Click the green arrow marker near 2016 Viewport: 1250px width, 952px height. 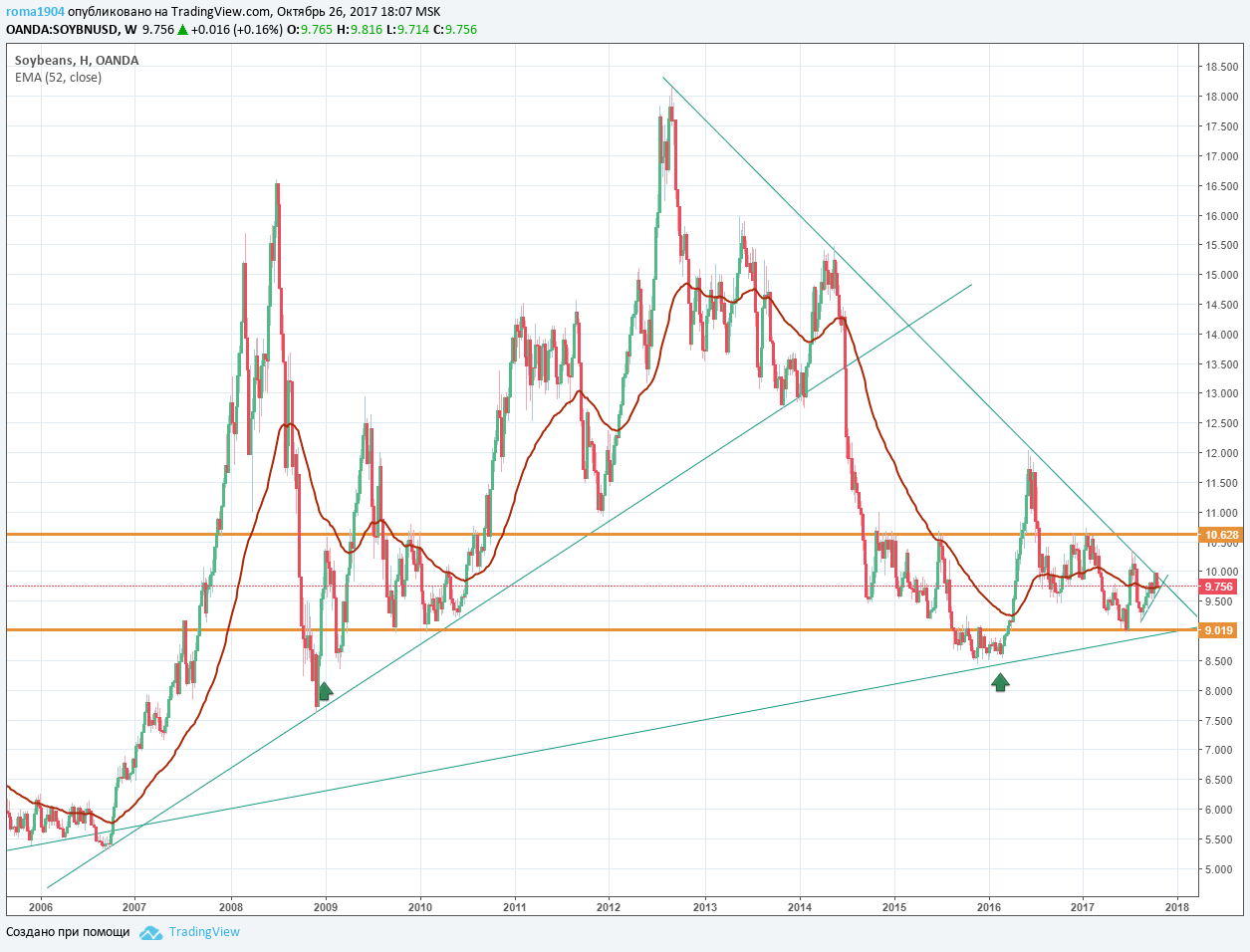point(1001,682)
